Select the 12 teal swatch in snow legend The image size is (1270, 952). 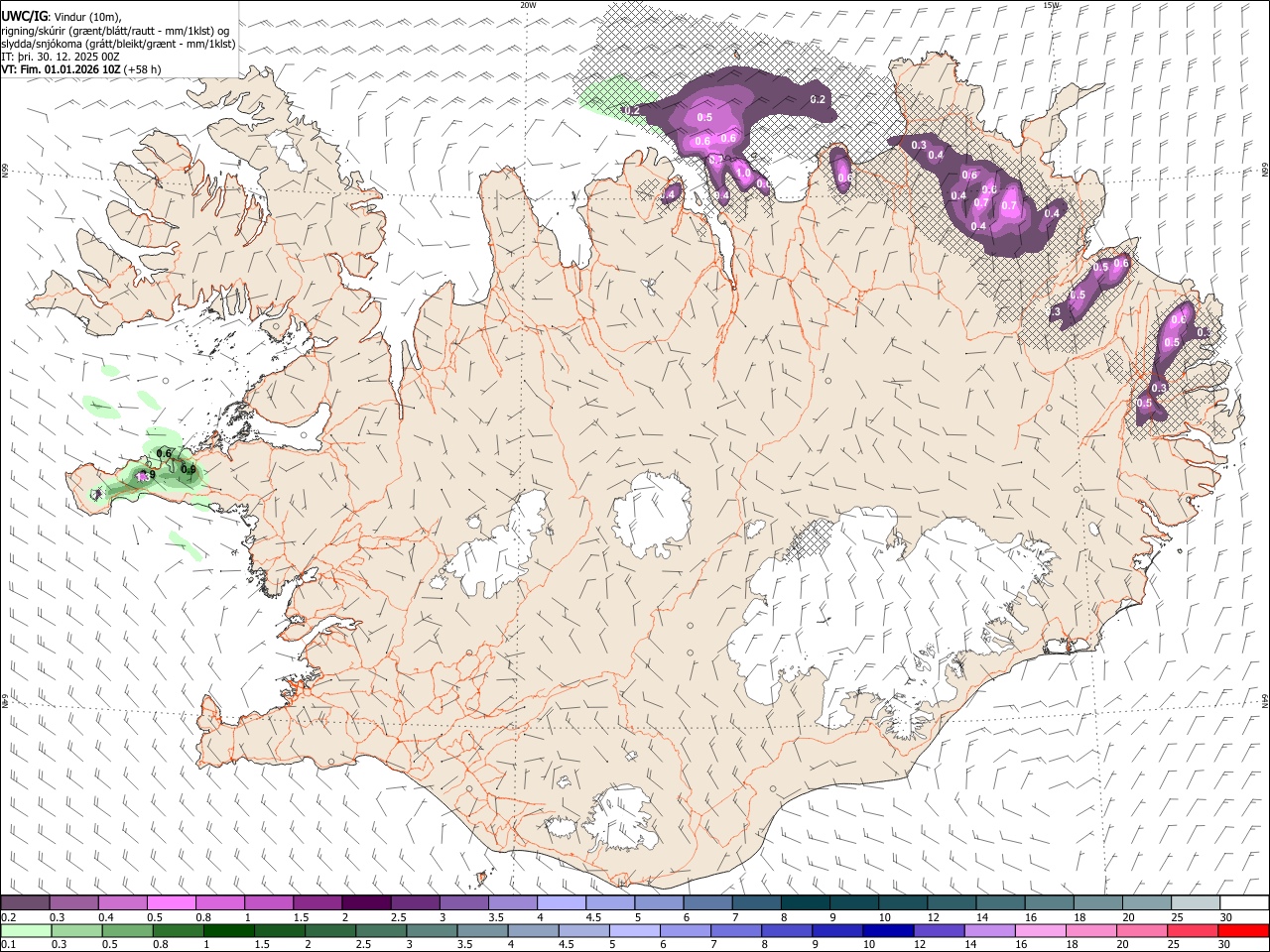click(952, 903)
